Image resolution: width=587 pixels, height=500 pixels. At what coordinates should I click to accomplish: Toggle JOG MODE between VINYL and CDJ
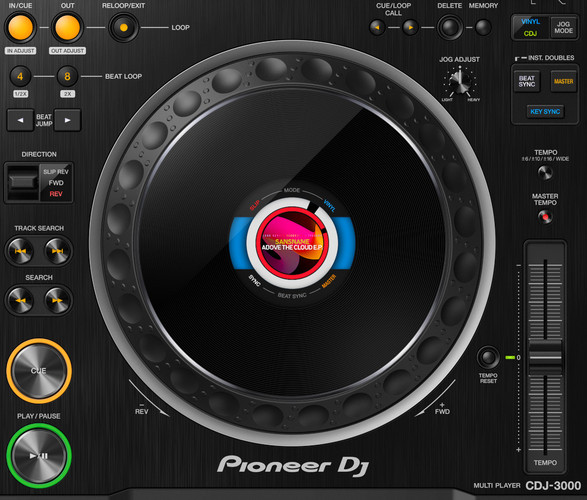(563, 27)
